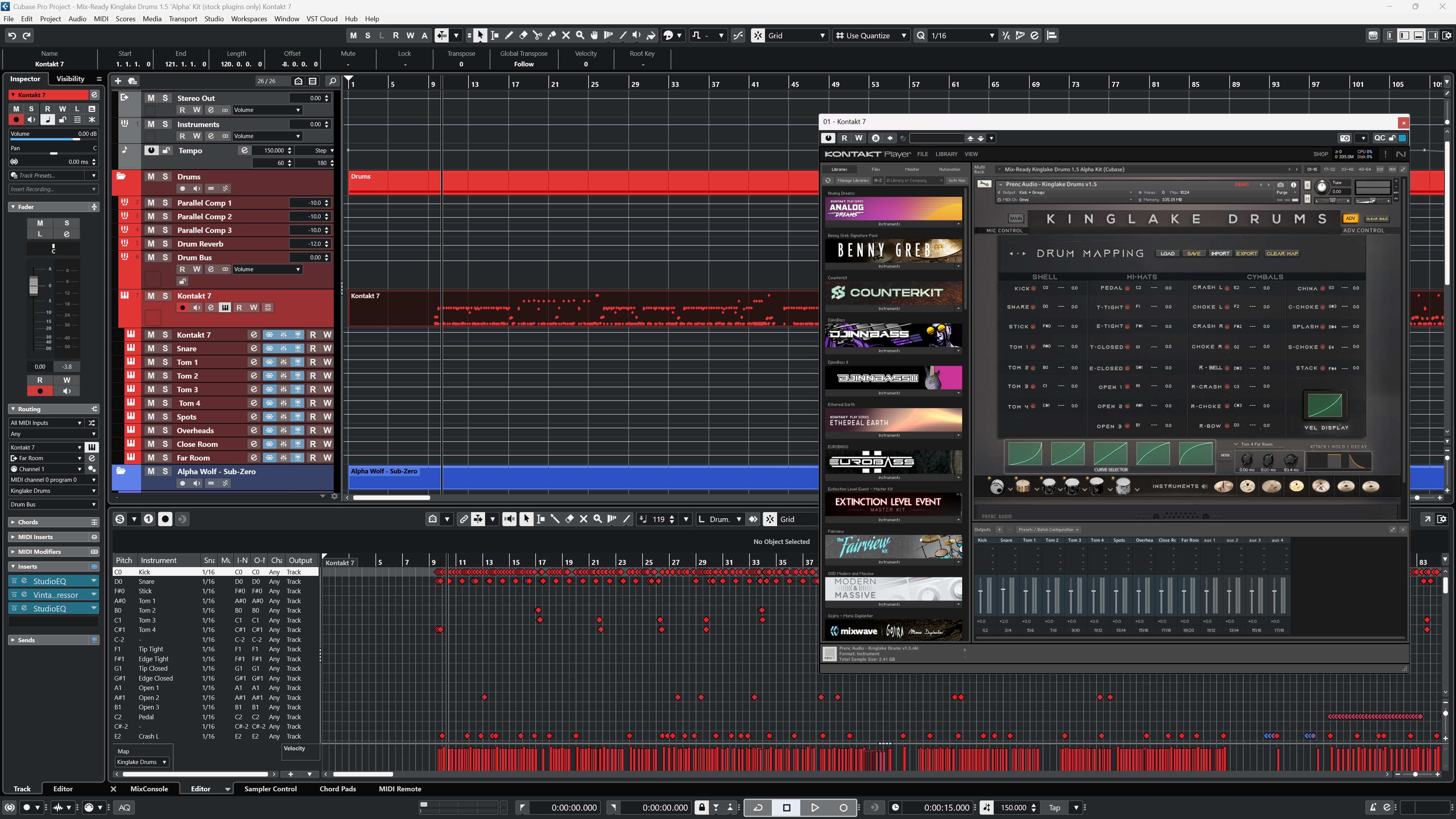This screenshot has height=819, width=1456.
Task: Enable Read automation on Stereo Out
Action: [182, 110]
